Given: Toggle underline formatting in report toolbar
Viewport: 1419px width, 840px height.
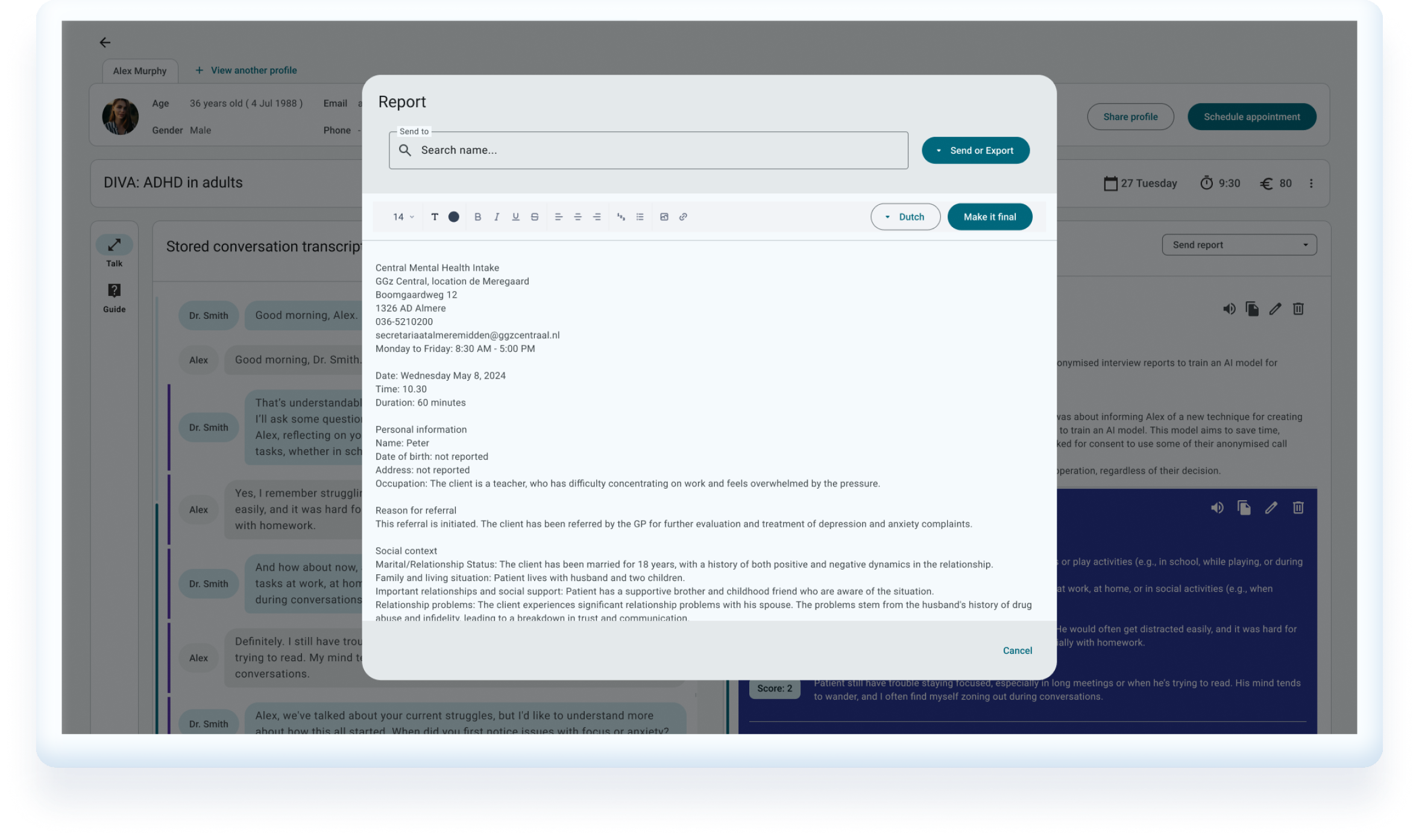Looking at the screenshot, I should [515, 217].
